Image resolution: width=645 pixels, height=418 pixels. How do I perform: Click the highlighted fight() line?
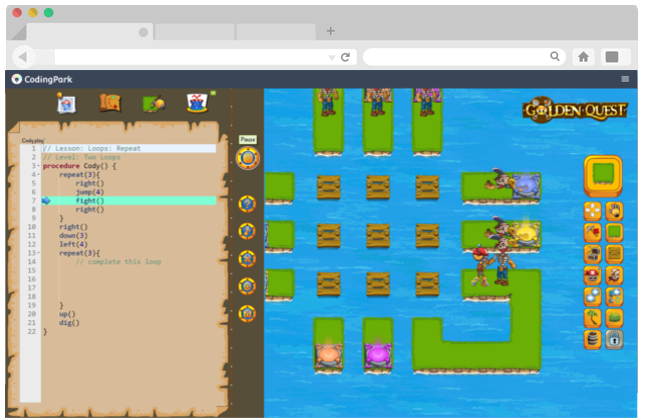coord(129,200)
